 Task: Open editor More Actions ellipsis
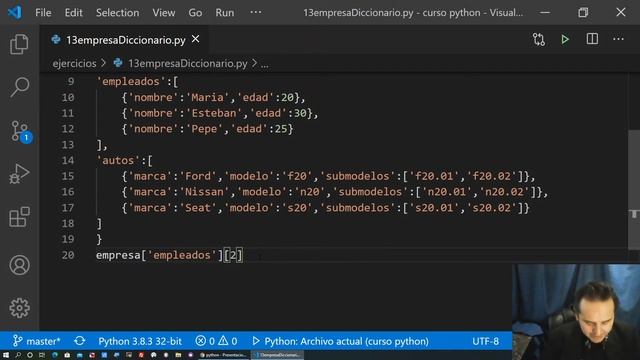618,39
